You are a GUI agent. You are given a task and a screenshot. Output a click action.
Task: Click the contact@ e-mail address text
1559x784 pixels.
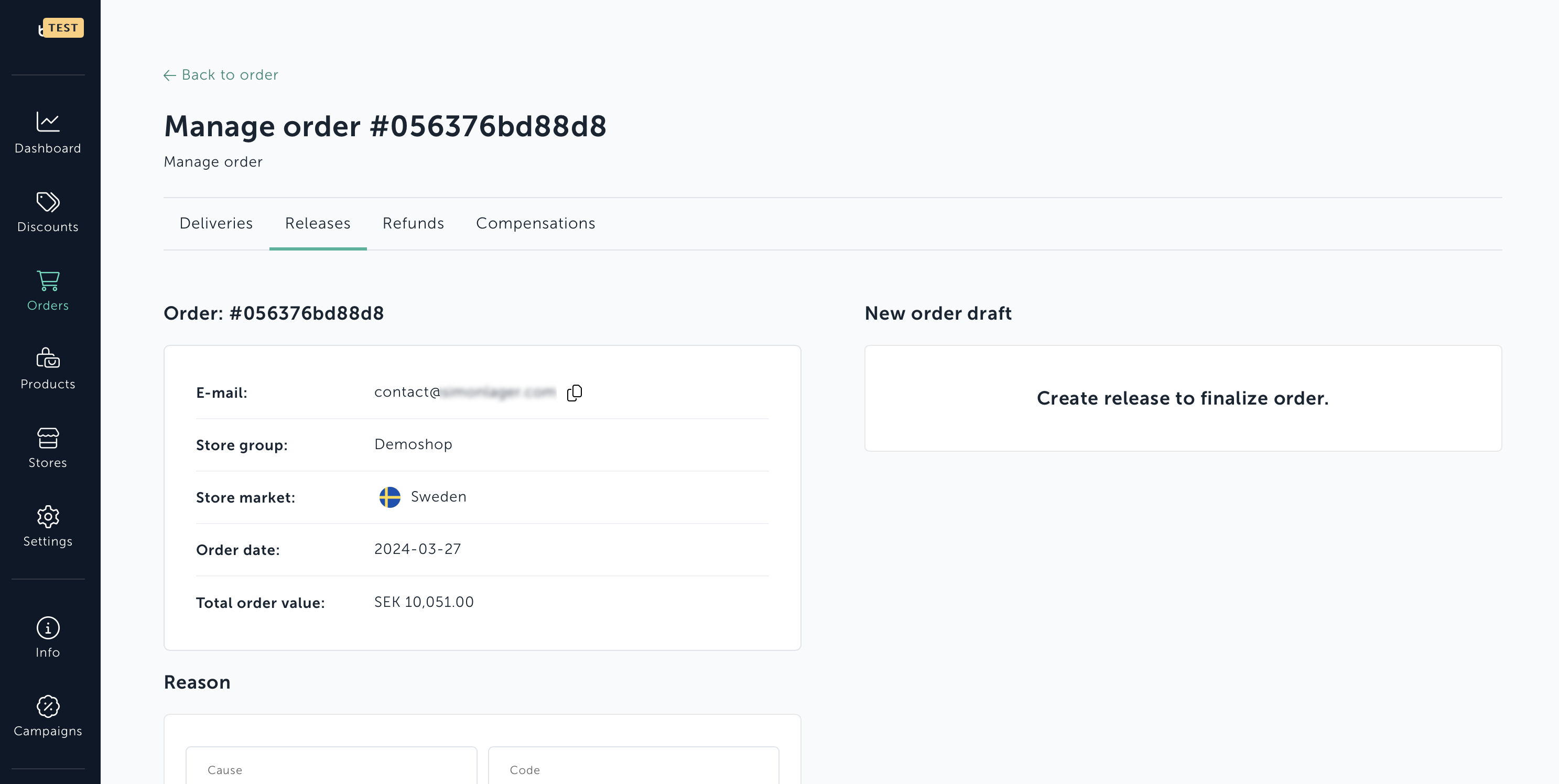pyautogui.click(x=465, y=392)
